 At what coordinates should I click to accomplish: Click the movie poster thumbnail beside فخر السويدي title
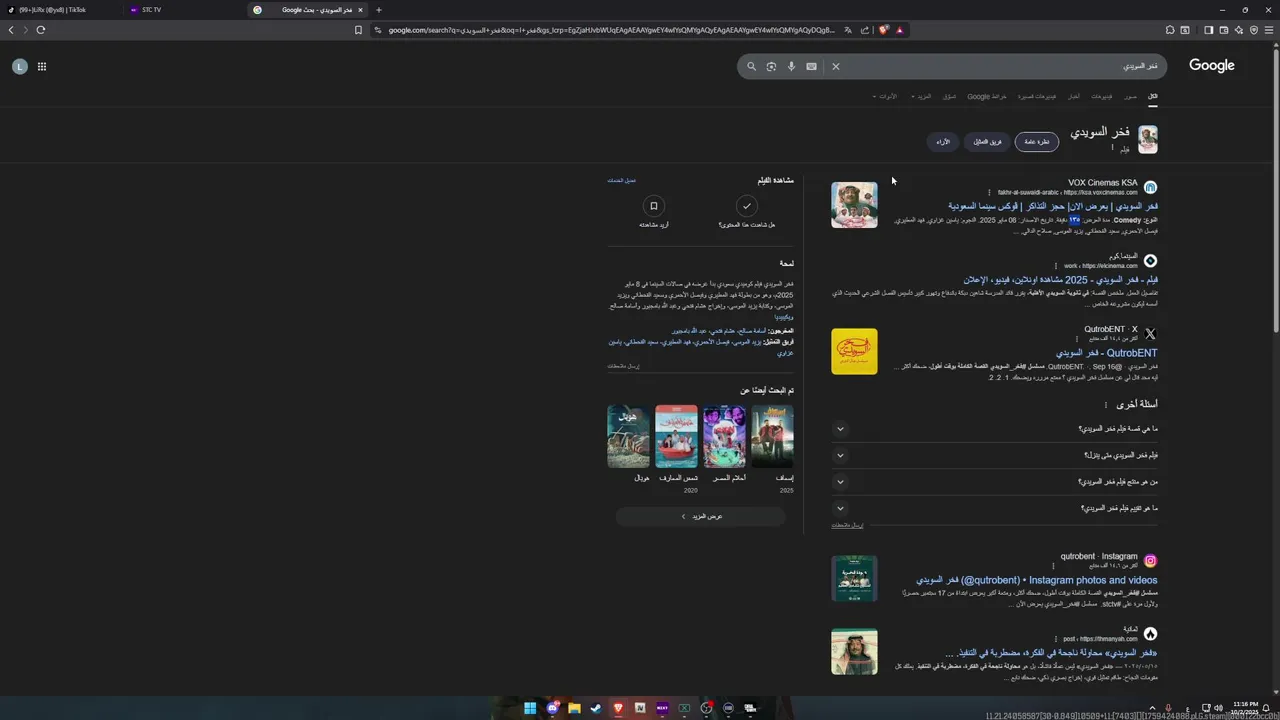[x=1148, y=140]
